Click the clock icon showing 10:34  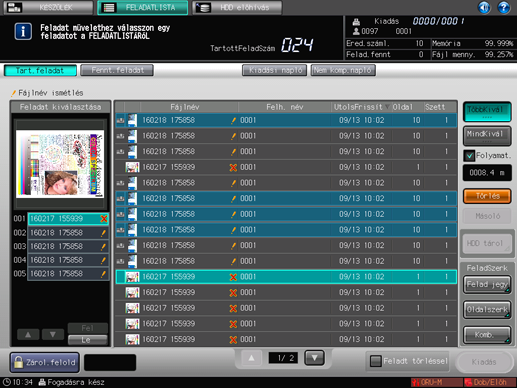(x=6, y=382)
